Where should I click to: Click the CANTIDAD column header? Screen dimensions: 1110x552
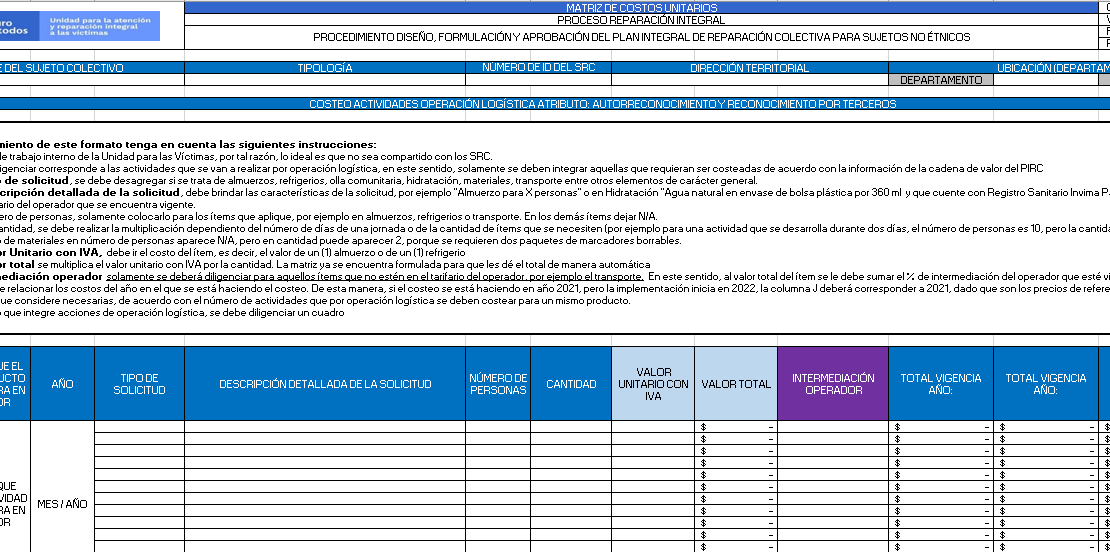point(571,384)
